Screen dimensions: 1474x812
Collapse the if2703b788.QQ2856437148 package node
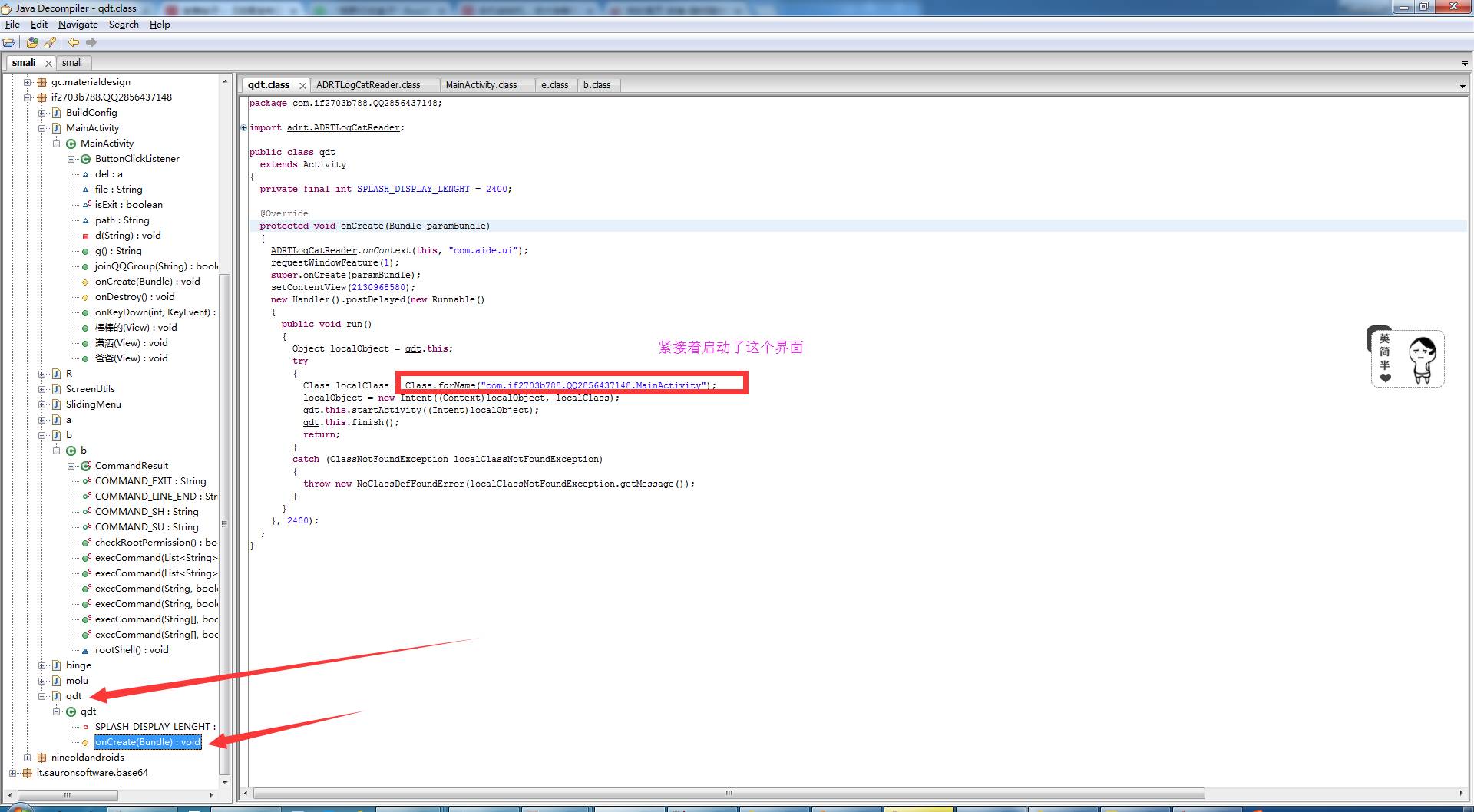click(x=27, y=97)
